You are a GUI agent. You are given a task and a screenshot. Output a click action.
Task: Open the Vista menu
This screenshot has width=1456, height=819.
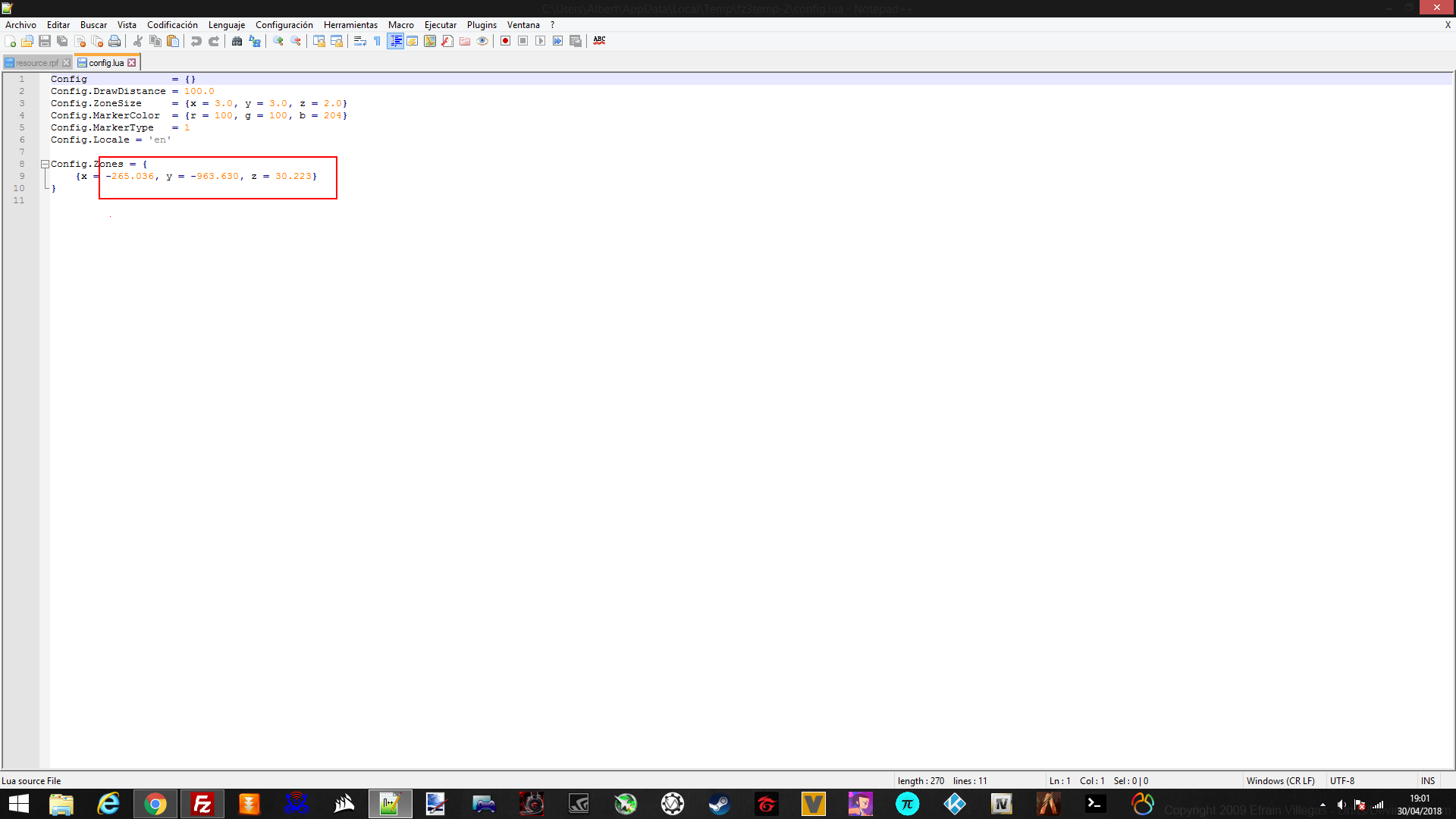127,25
